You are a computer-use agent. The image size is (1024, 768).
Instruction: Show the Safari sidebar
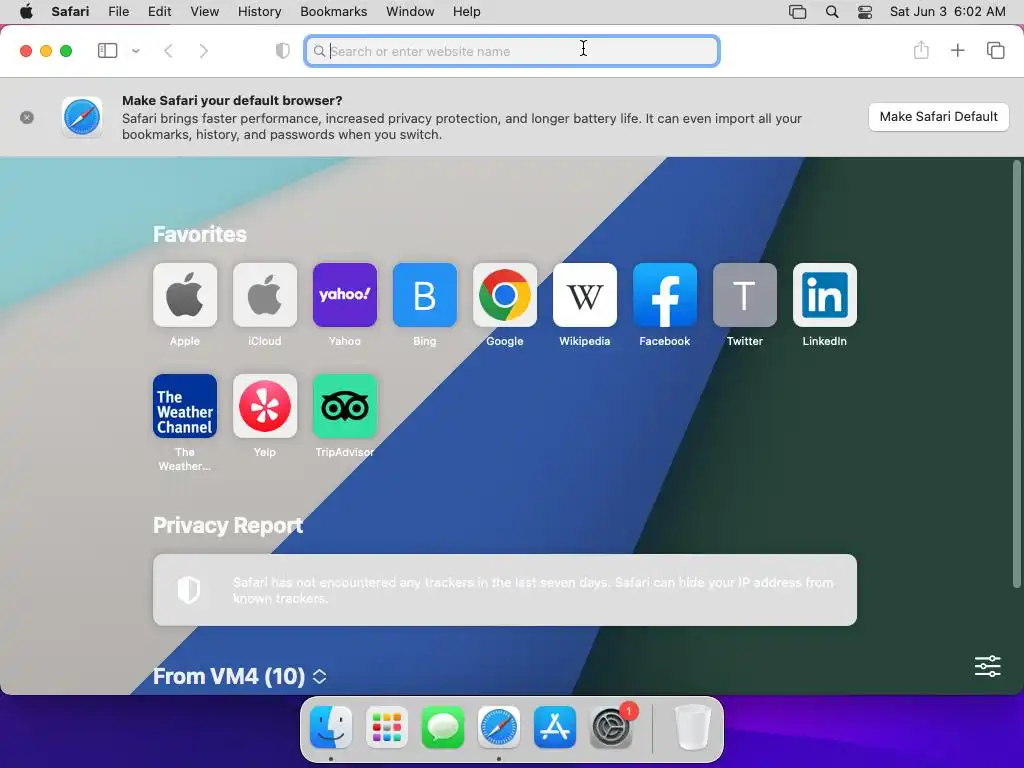click(107, 50)
